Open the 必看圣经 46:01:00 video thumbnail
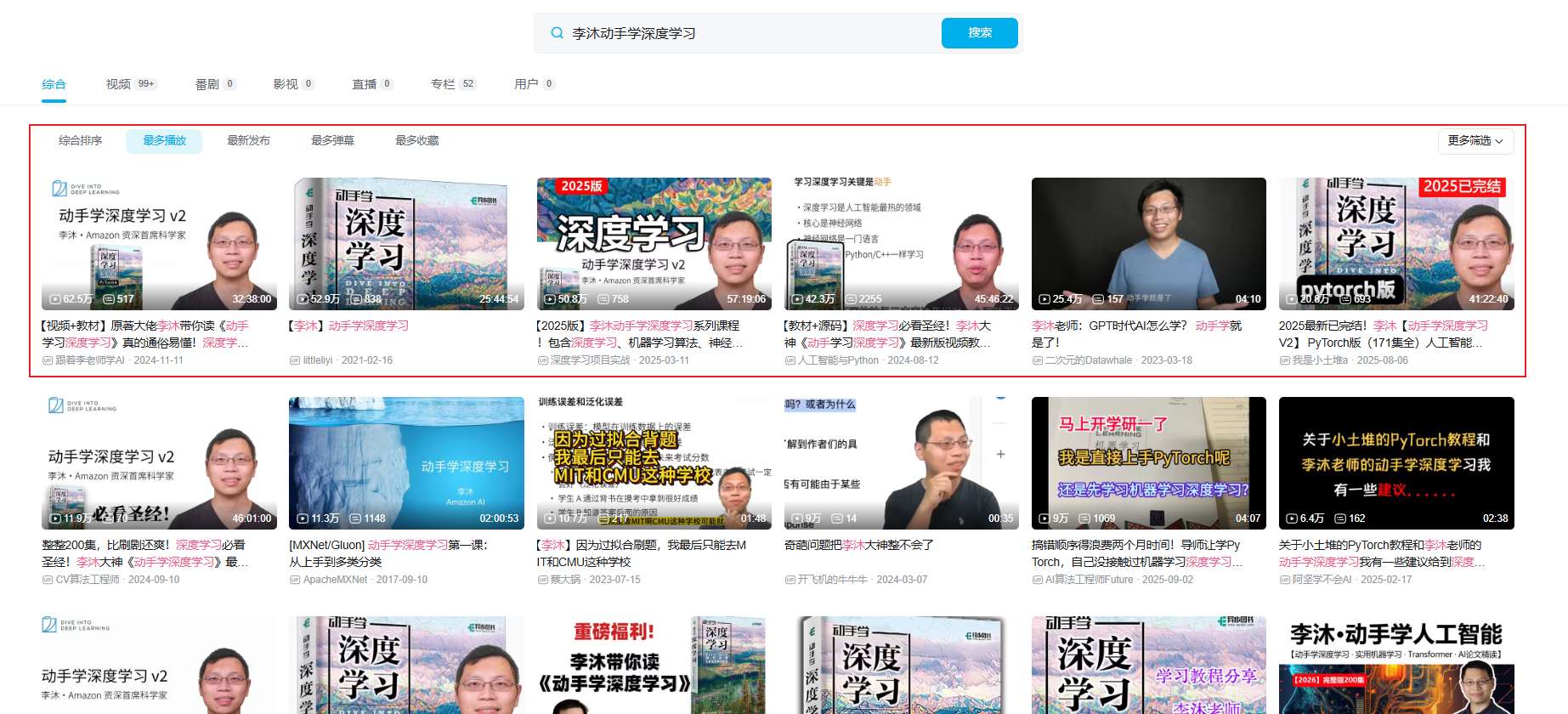The image size is (1568, 714). [x=159, y=463]
